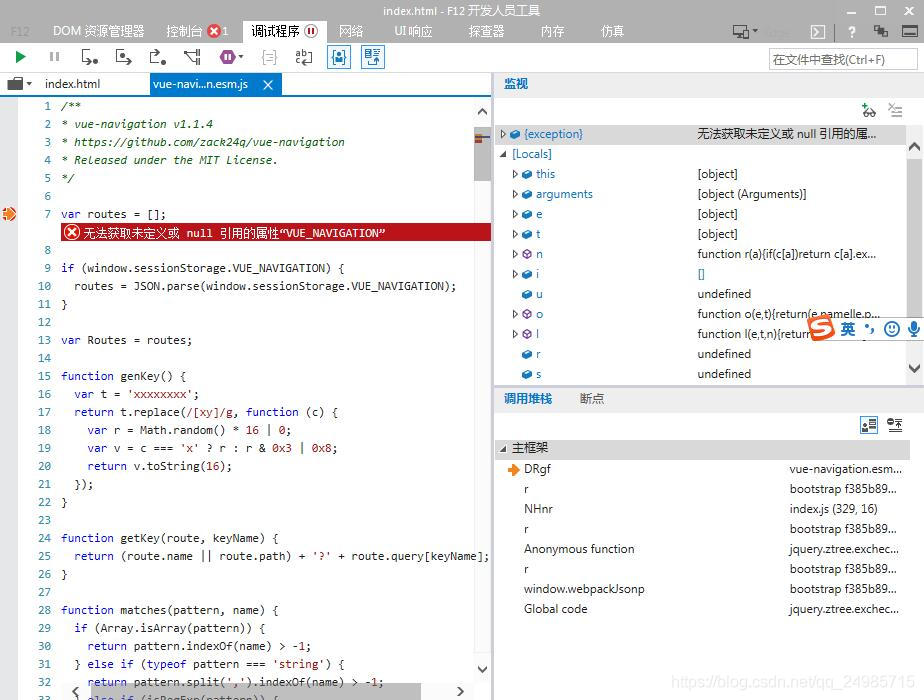
Task: Select the NHnr call stack frame
Action: click(x=538, y=509)
